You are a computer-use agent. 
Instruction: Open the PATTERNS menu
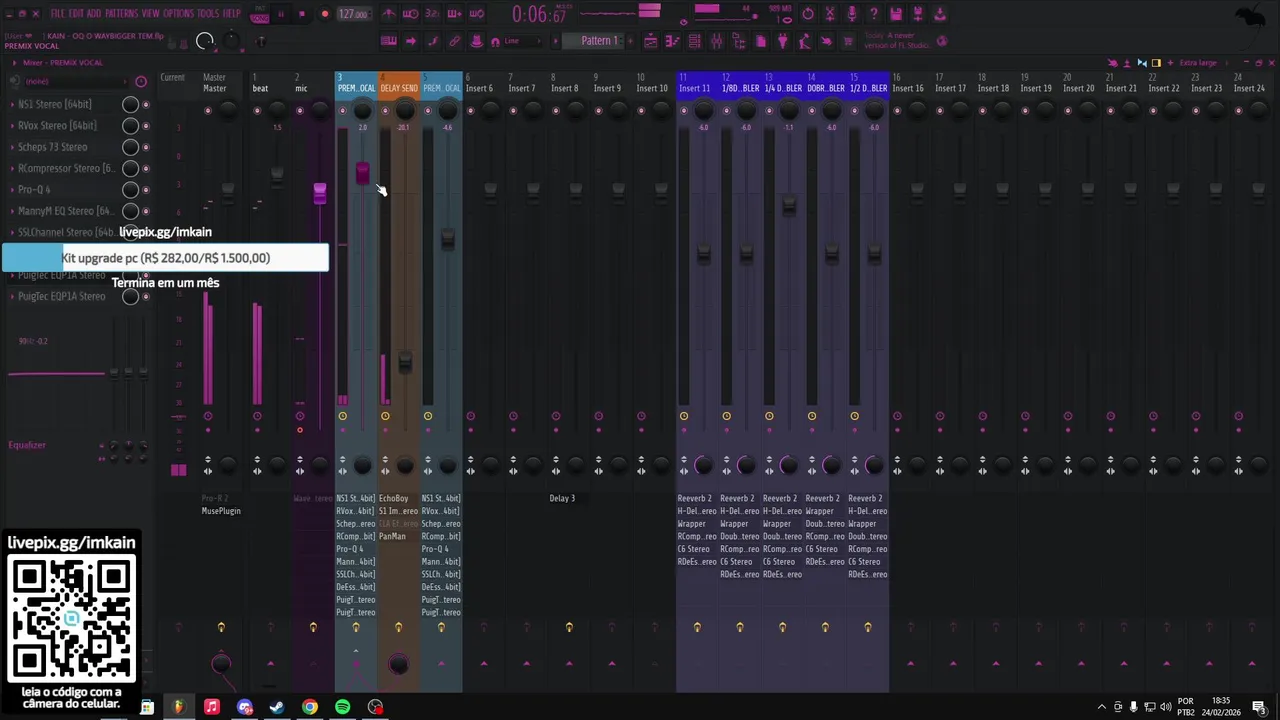point(121,14)
